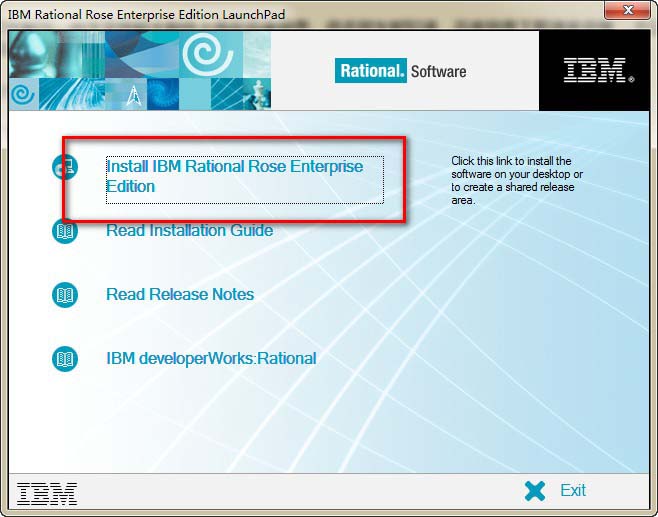Visit the IBM developerWorks:Rational link

(x=211, y=358)
